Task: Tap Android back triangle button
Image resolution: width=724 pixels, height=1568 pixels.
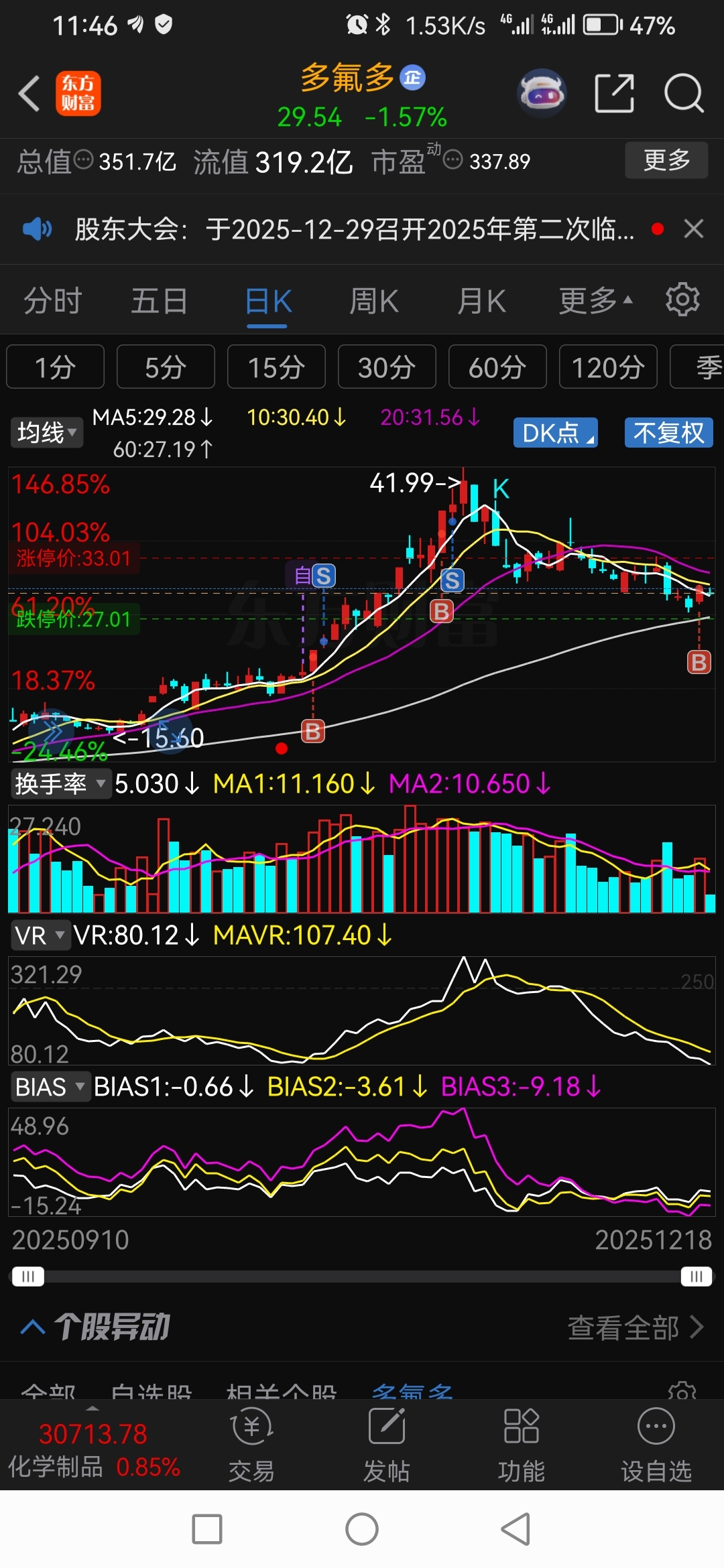Action: (516, 1529)
